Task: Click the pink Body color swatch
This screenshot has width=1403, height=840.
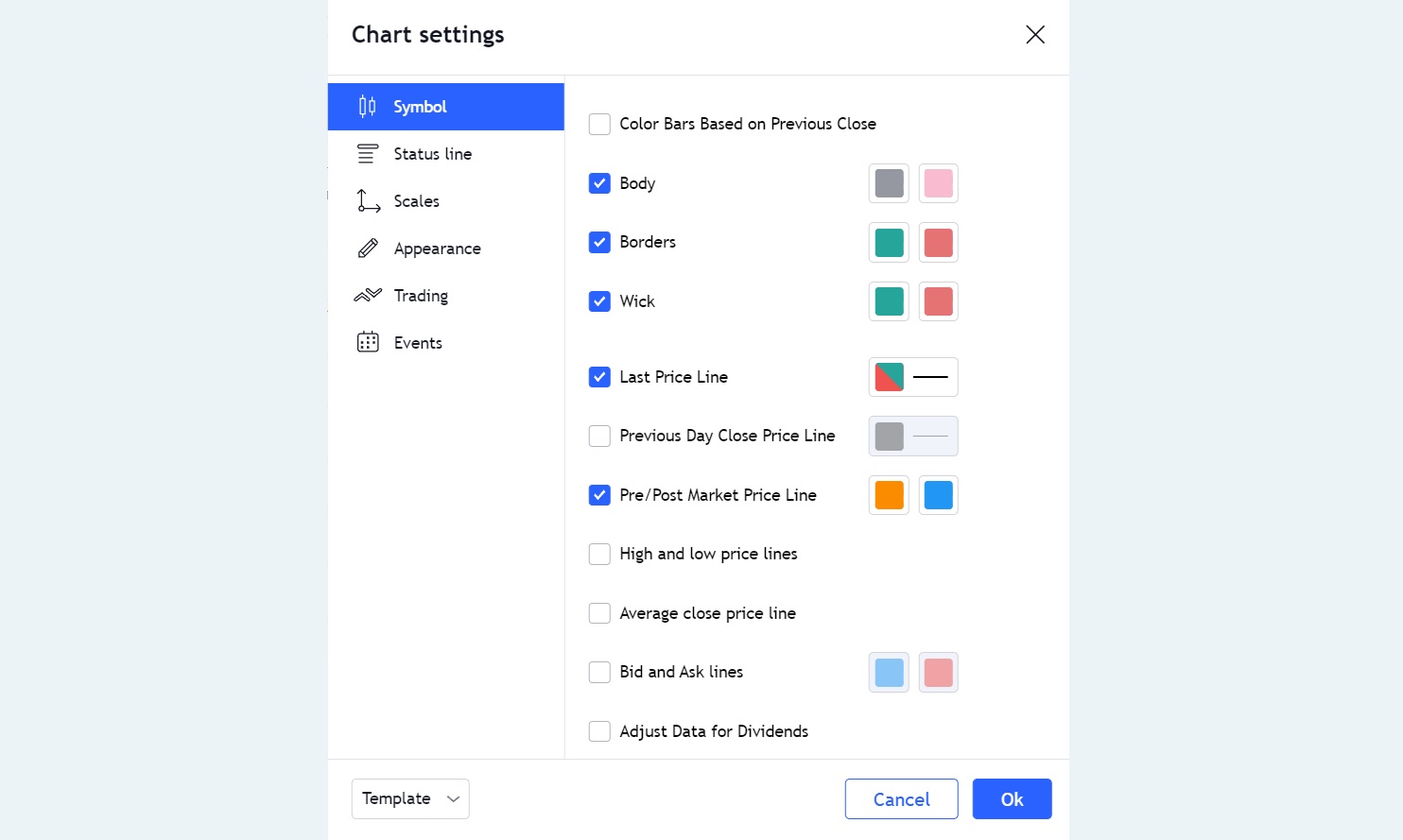Action: (938, 183)
